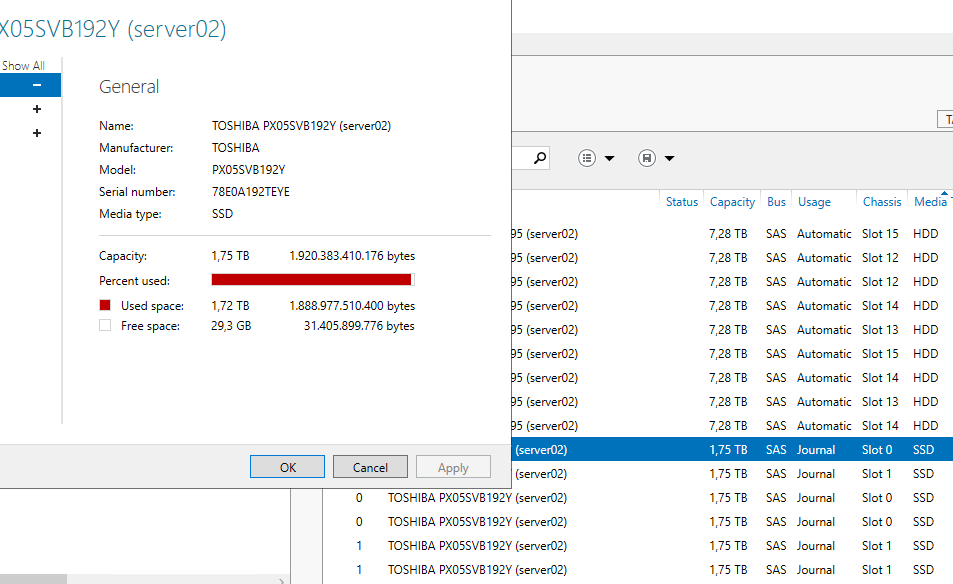The height and width of the screenshot is (584, 953).
Task: Click the search input field
Action: pos(520,158)
